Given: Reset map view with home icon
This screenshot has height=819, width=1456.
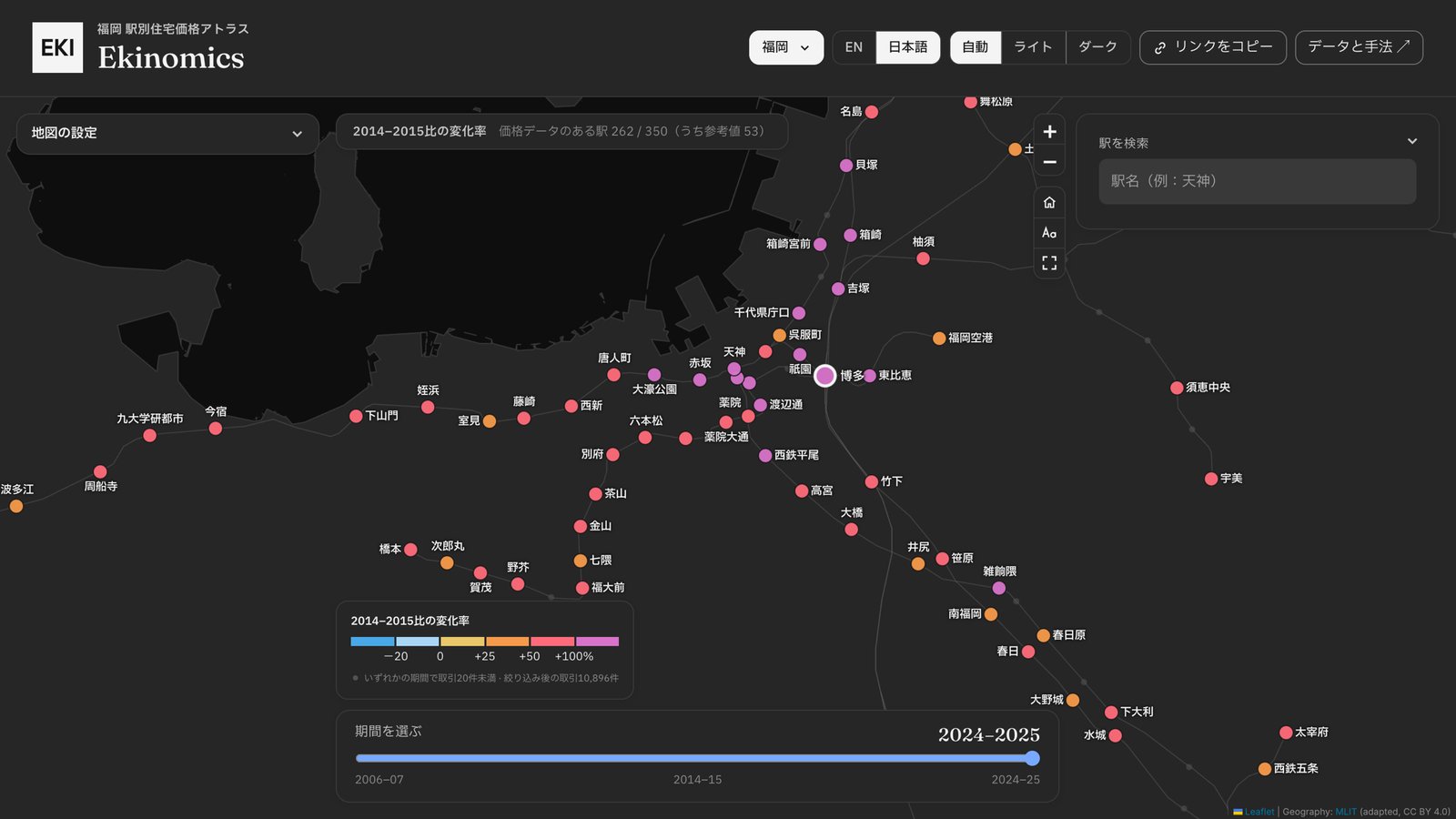Looking at the screenshot, I should click(x=1049, y=202).
